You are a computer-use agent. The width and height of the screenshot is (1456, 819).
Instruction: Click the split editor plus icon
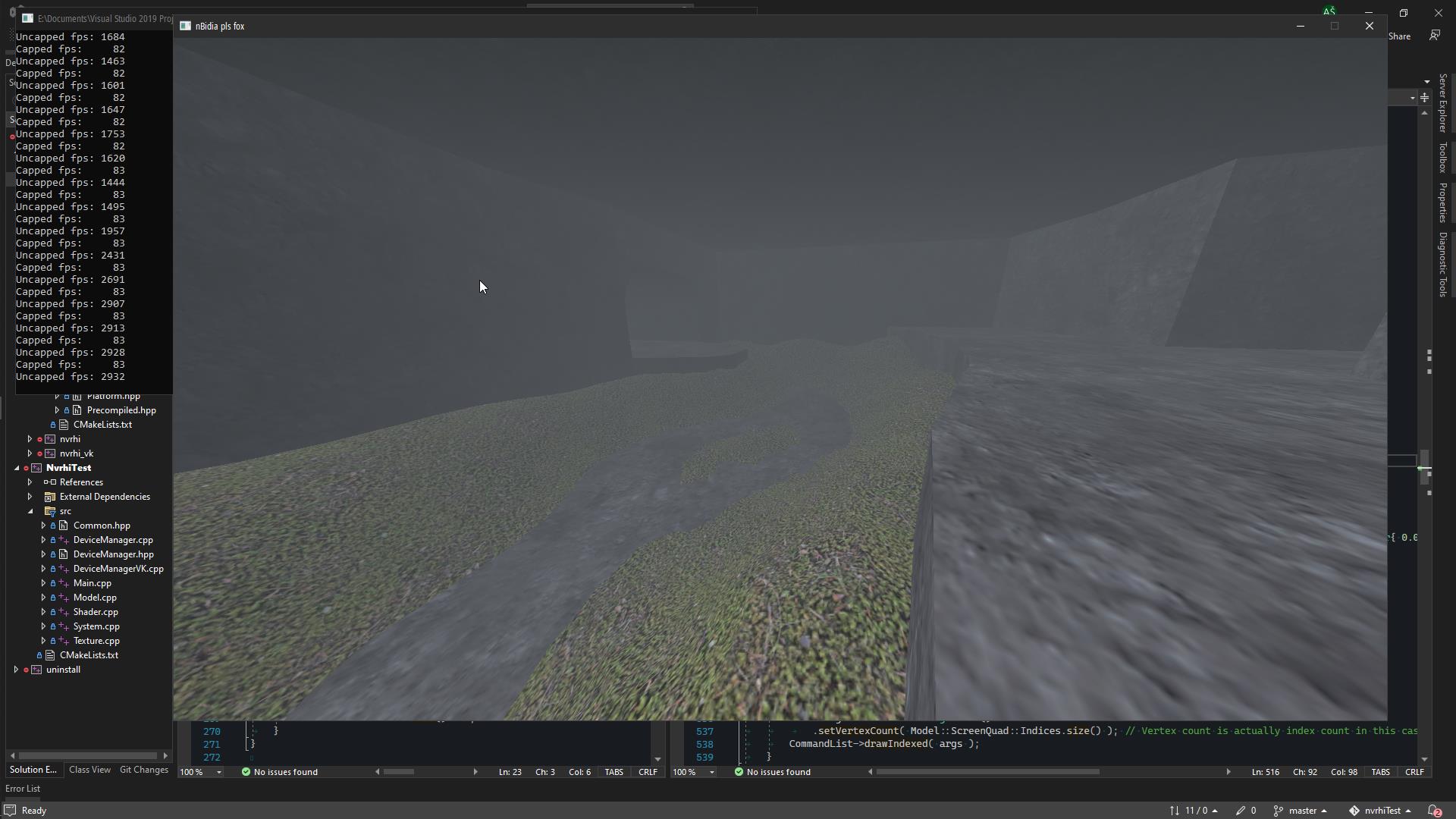click(1424, 98)
